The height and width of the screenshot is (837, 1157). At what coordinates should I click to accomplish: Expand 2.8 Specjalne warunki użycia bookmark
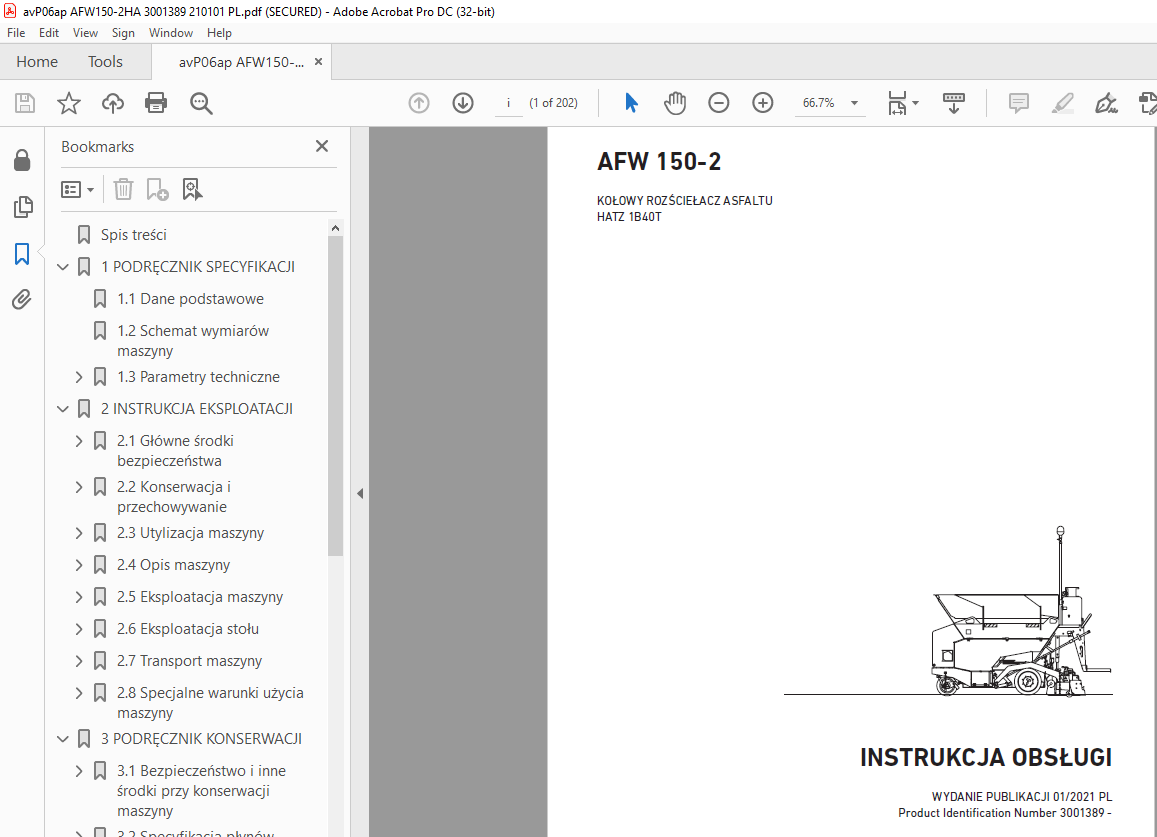pyautogui.click(x=79, y=693)
